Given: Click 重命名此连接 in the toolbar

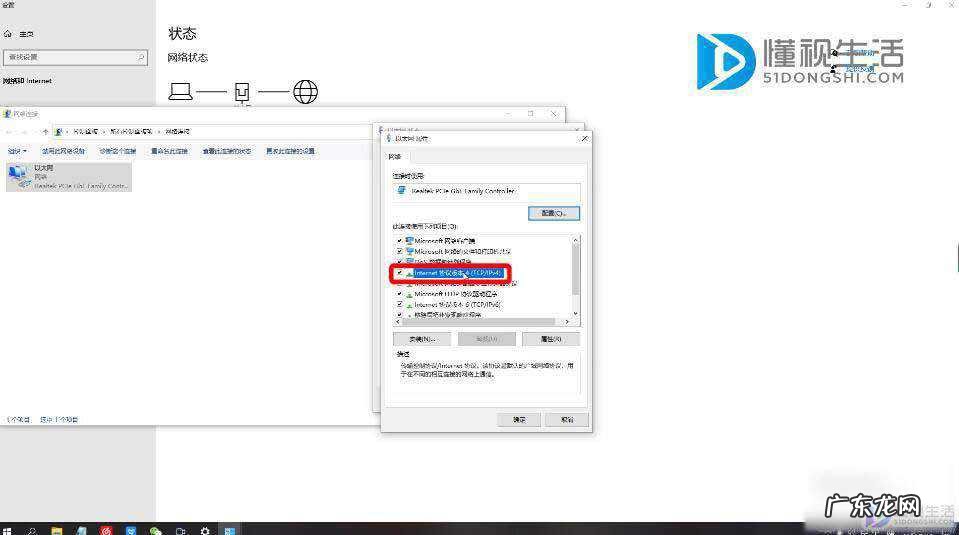Looking at the screenshot, I should (169, 151).
